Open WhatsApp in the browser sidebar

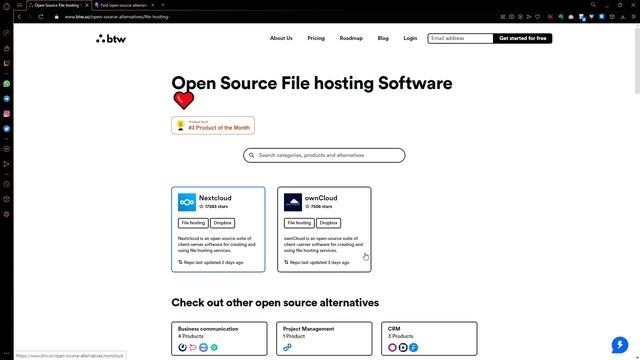pos(7,84)
